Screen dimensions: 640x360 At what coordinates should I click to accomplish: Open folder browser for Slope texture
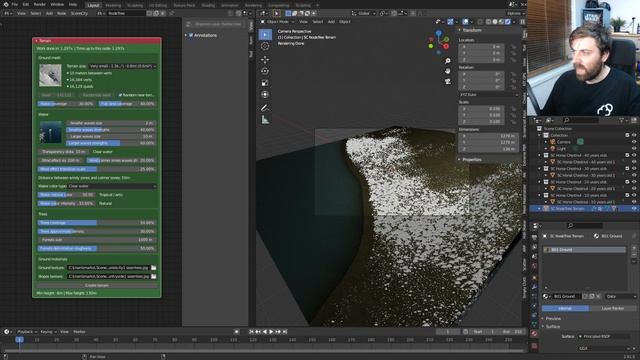(153, 276)
